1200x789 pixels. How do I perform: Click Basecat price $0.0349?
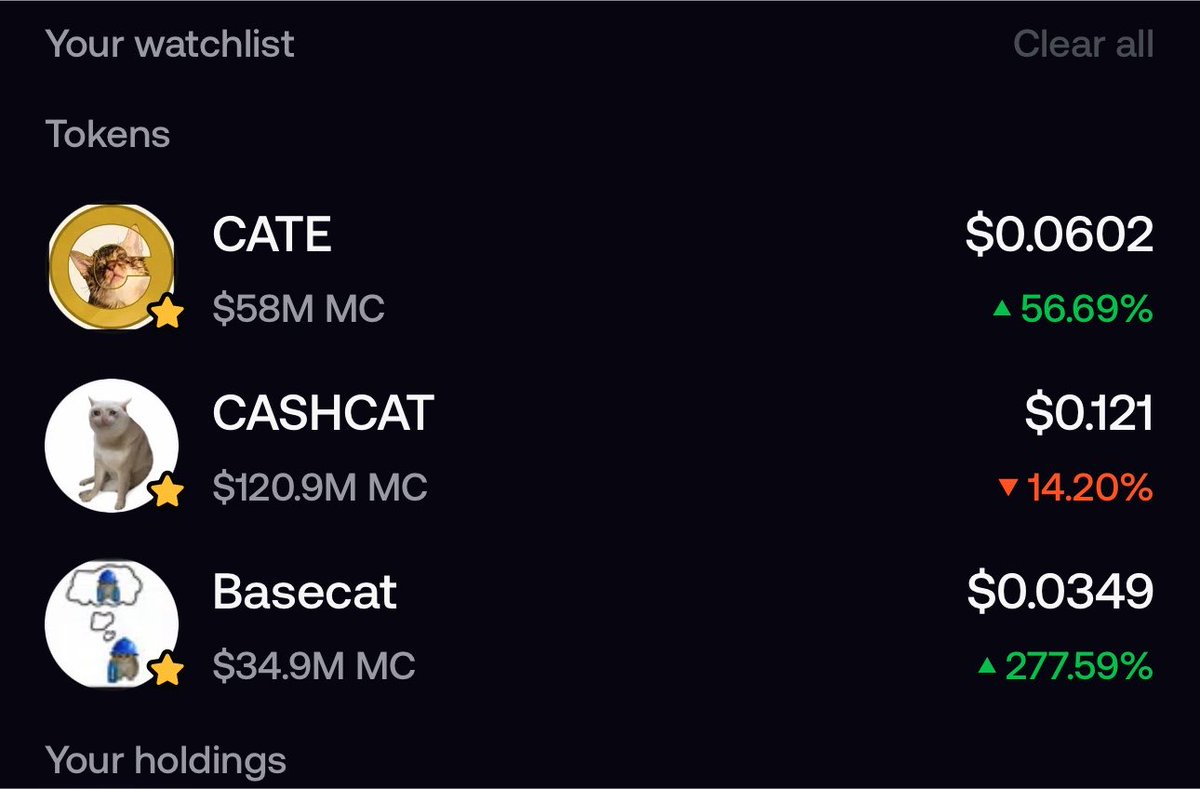point(1060,592)
